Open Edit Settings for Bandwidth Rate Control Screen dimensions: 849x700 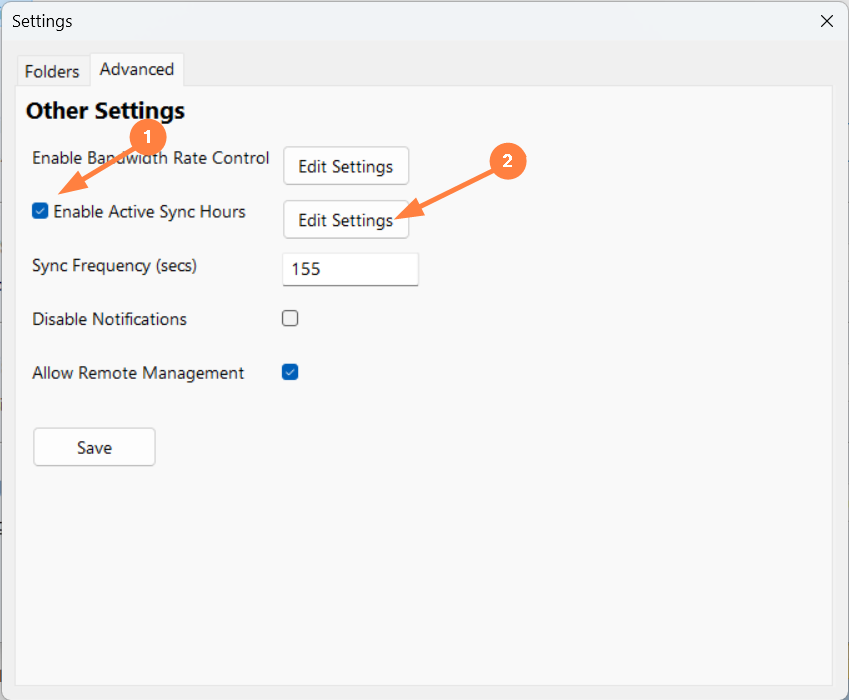(x=346, y=167)
